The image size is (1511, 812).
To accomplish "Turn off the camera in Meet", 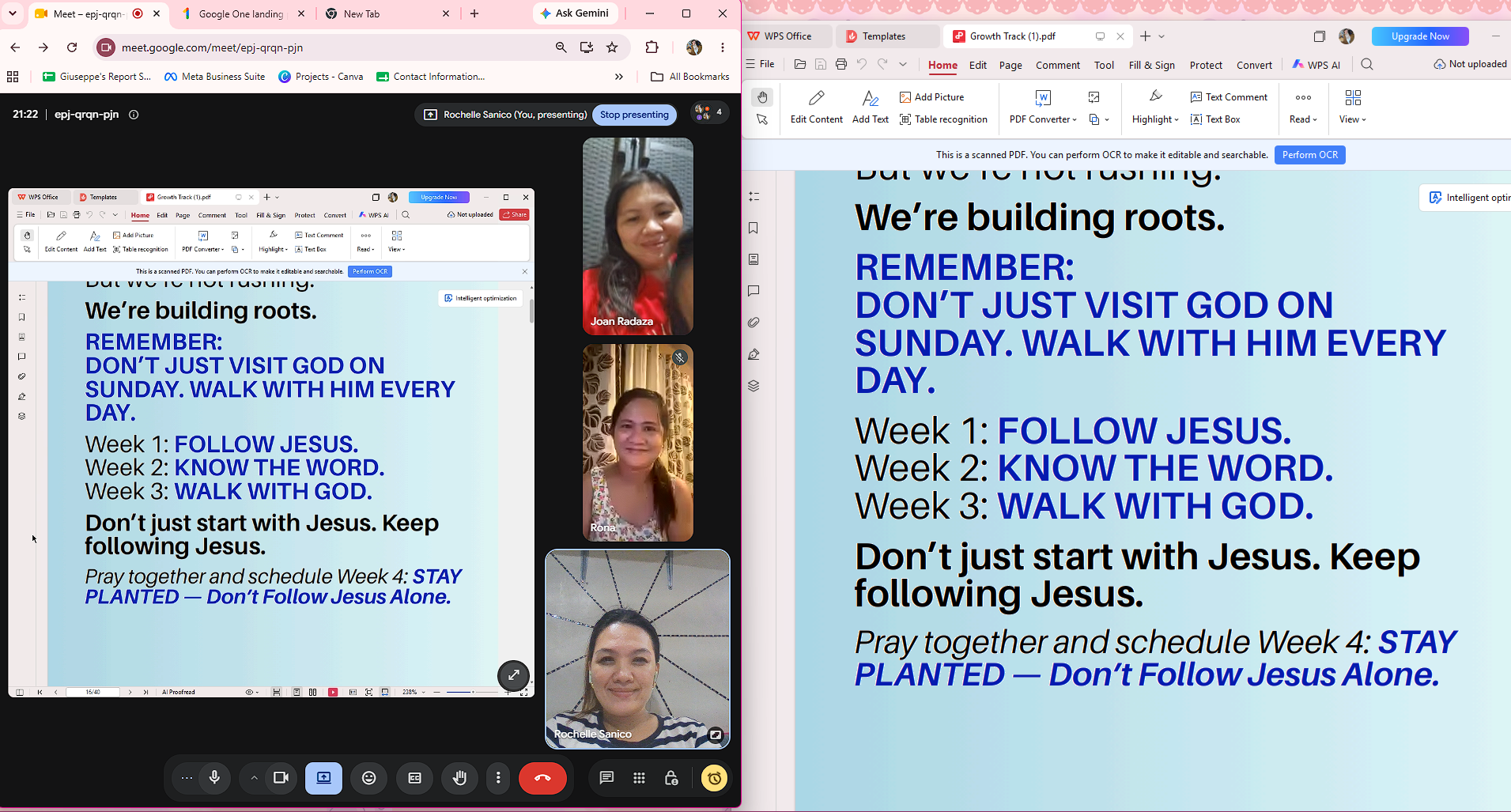I will (x=281, y=778).
